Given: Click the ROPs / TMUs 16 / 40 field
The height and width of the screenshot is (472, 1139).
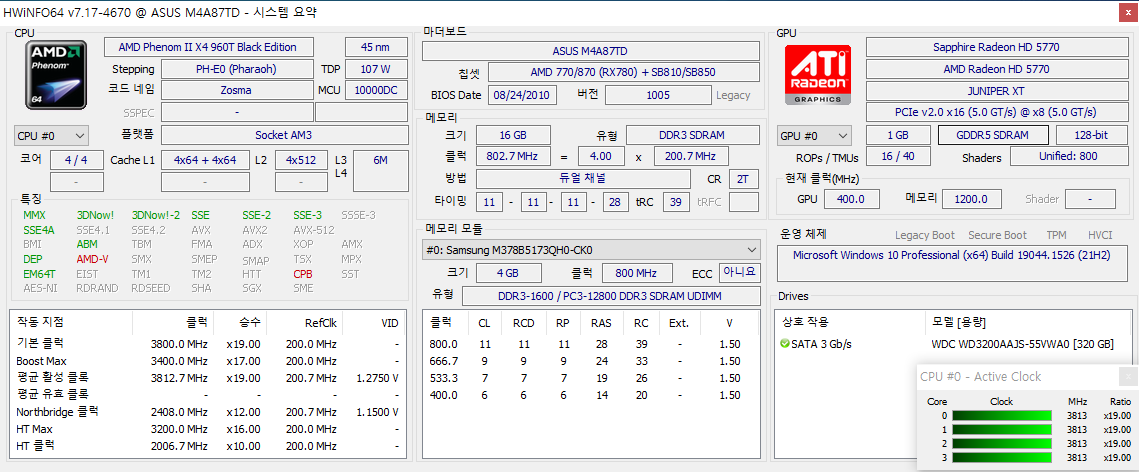Looking at the screenshot, I should [x=897, y=157].
